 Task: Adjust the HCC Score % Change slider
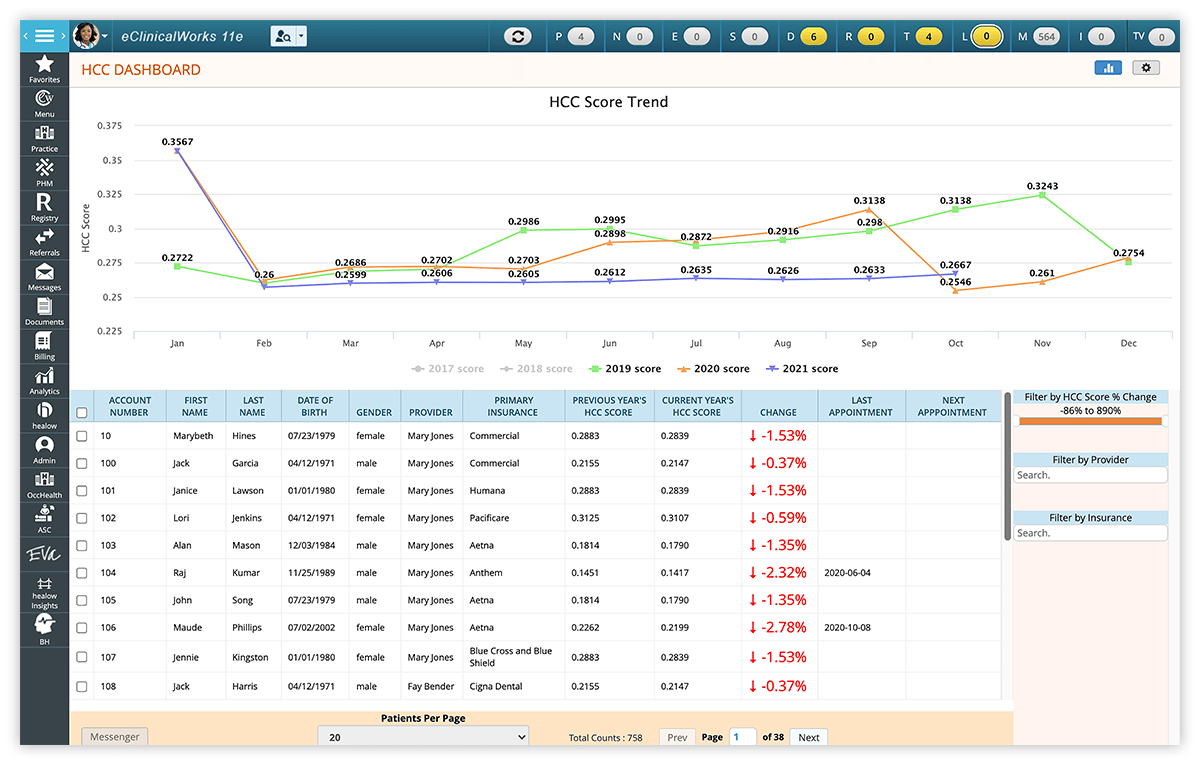click(1090, 421)
